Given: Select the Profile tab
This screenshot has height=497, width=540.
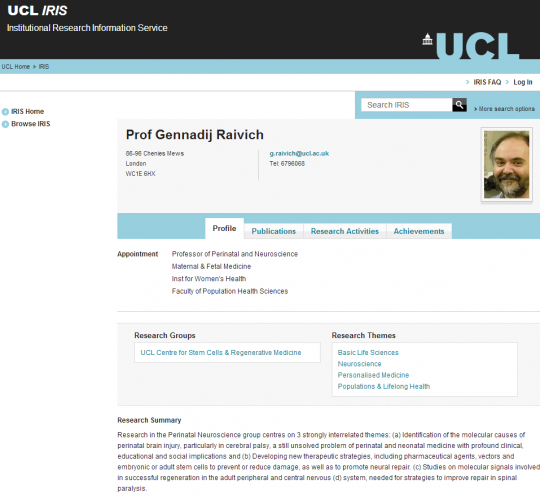Looking at the screenshot, I should tap(224, 228).
